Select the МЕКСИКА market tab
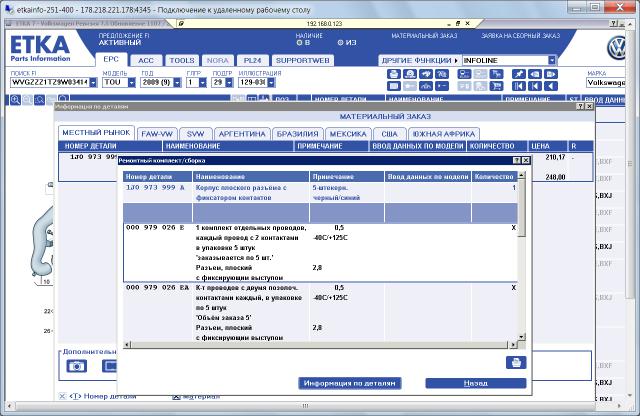The height and width of the screenshot is (416, 640). (348, 134)
